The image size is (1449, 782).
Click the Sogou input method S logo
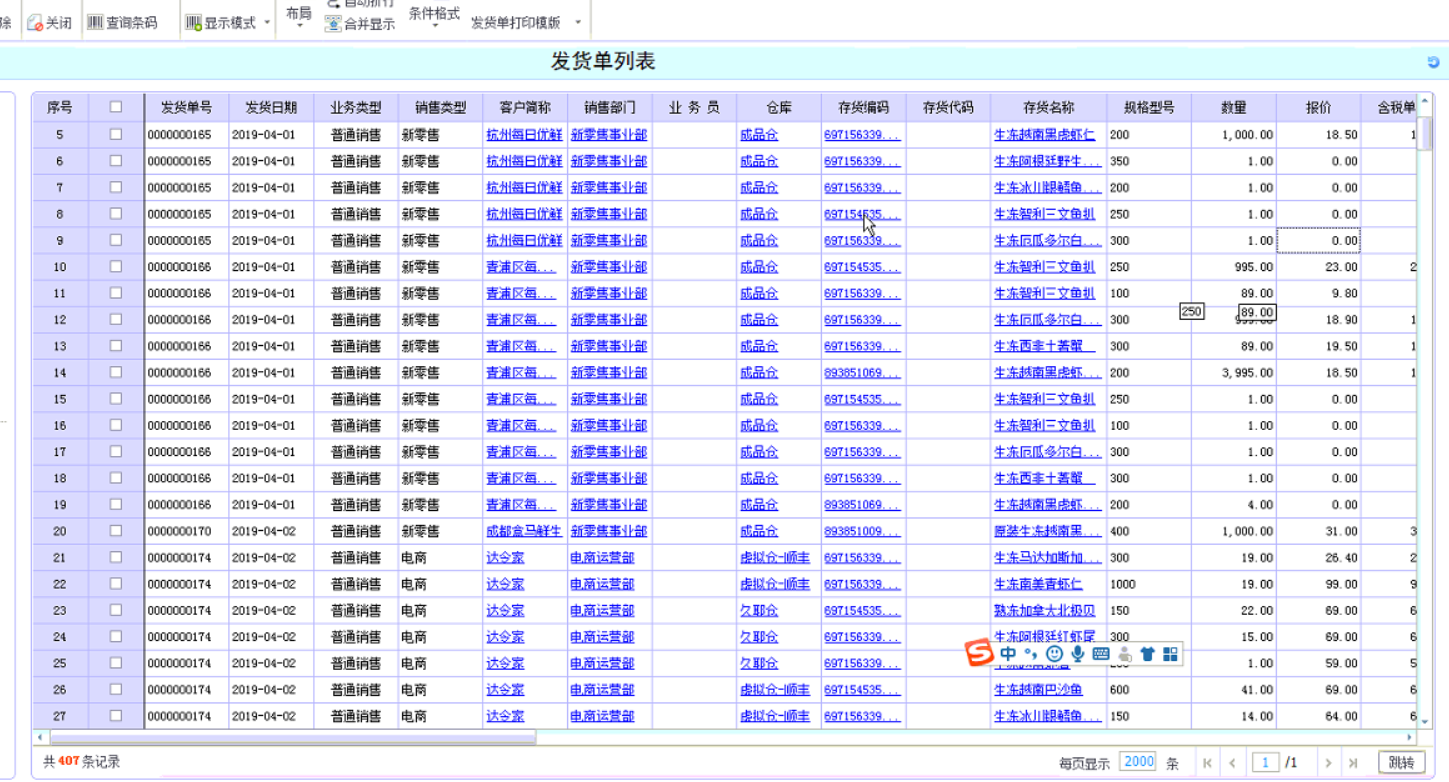click(x=980, y=653)
